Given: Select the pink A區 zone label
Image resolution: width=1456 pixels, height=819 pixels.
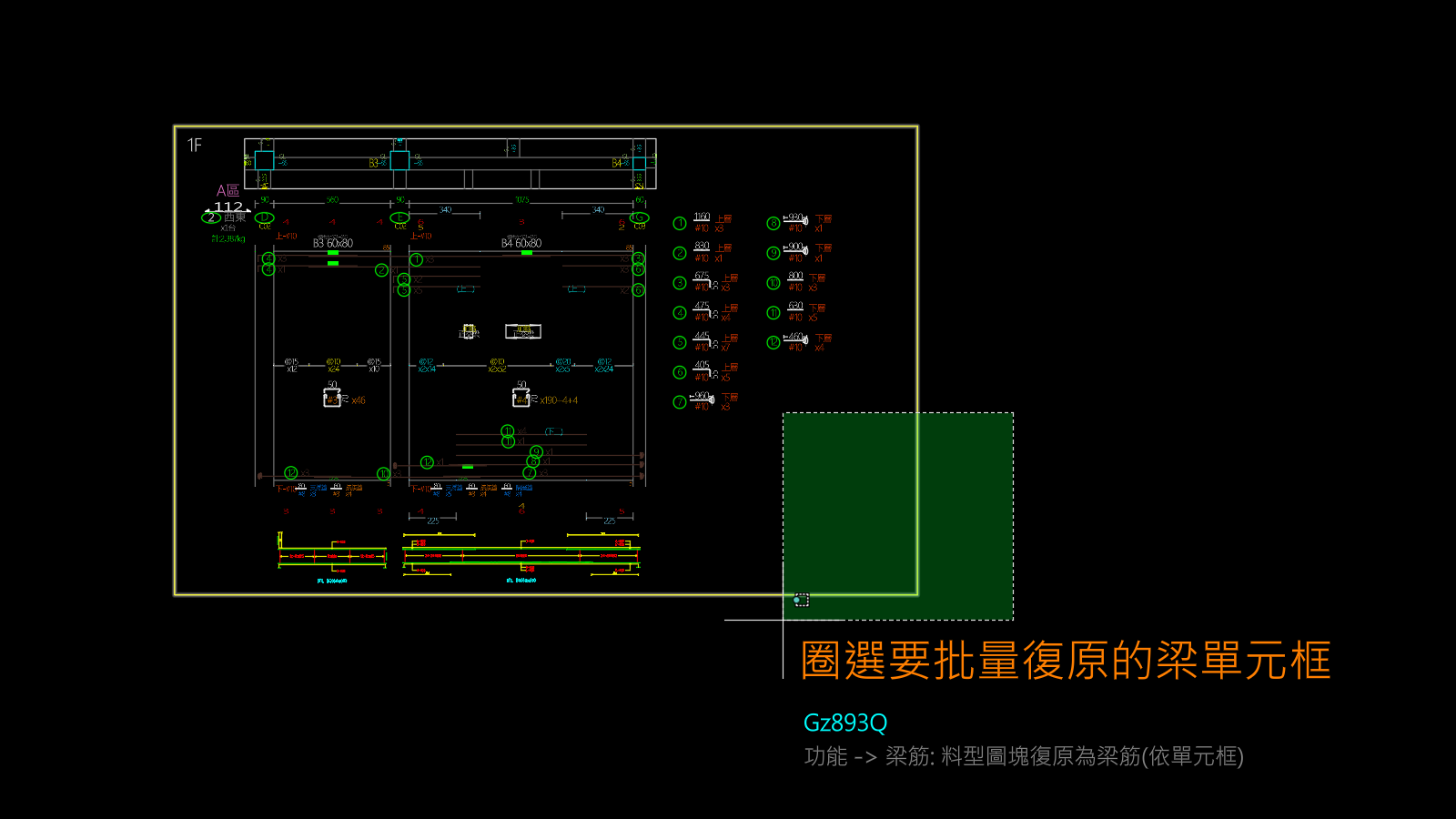Looking at the screenshot, I should tap(227, 190).
